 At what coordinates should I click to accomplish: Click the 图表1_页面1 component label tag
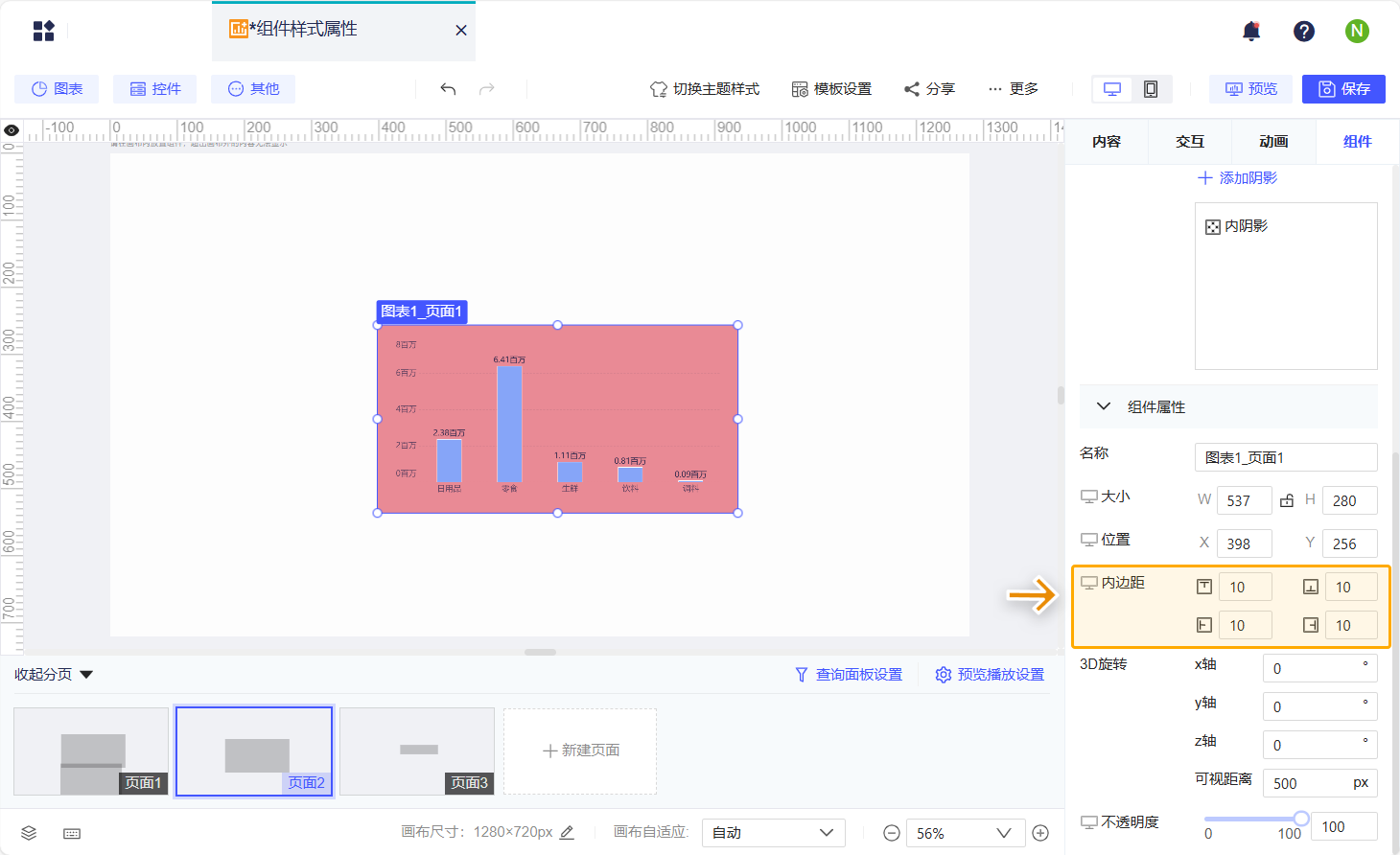[x=422, y=312]
